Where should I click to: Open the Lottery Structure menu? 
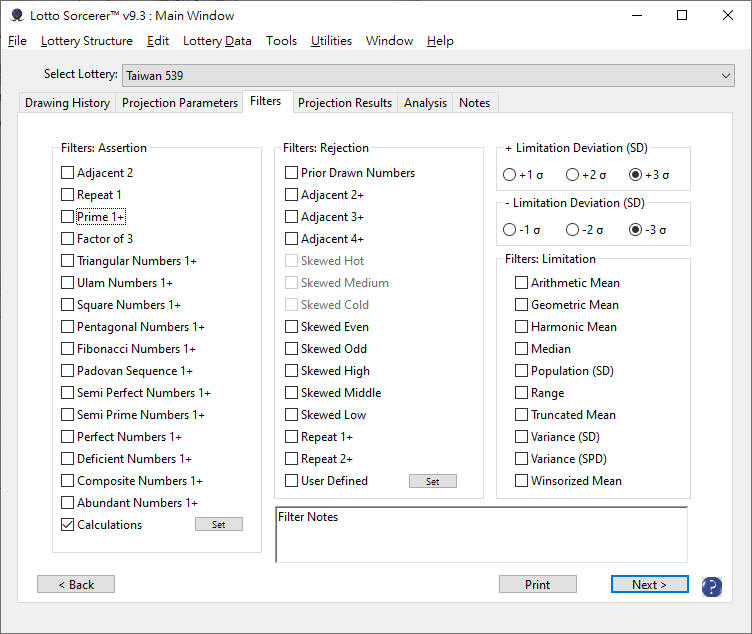(86, 41)
